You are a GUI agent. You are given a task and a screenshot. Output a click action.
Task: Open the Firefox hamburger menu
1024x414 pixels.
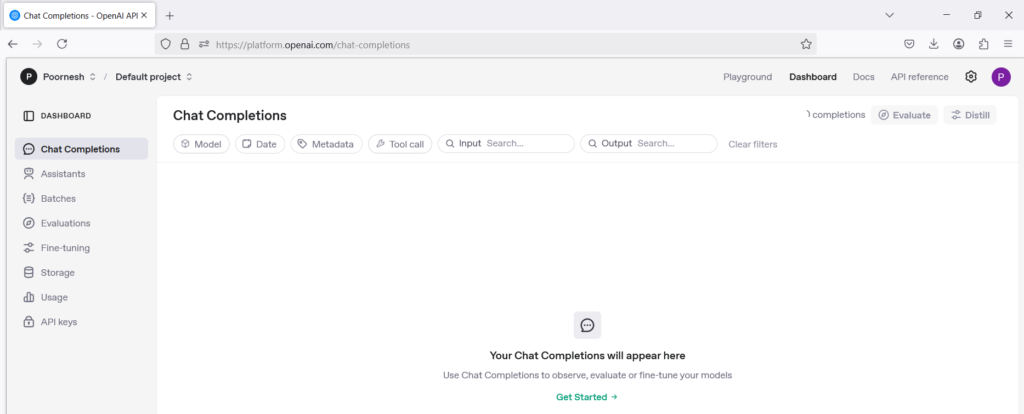pos(1008,44)
